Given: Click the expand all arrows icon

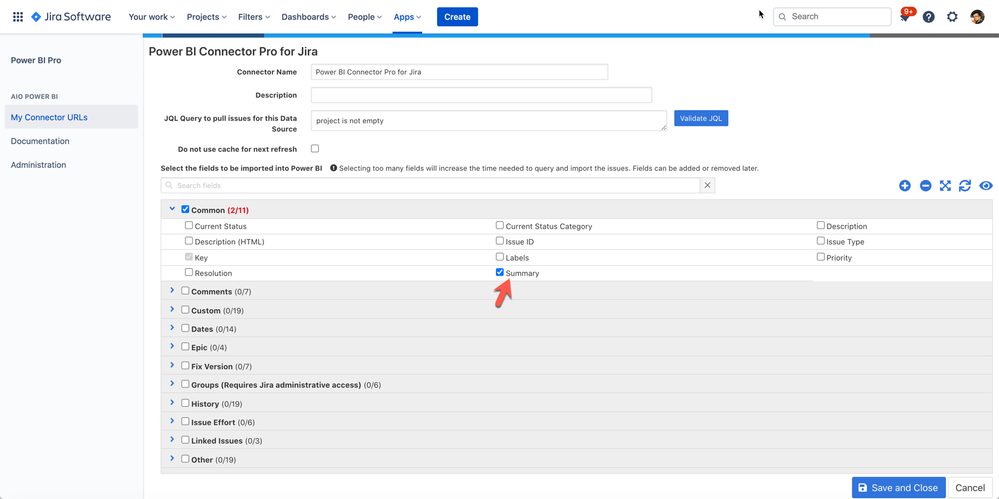Looking at the screenshot, I should coord(945,185).
